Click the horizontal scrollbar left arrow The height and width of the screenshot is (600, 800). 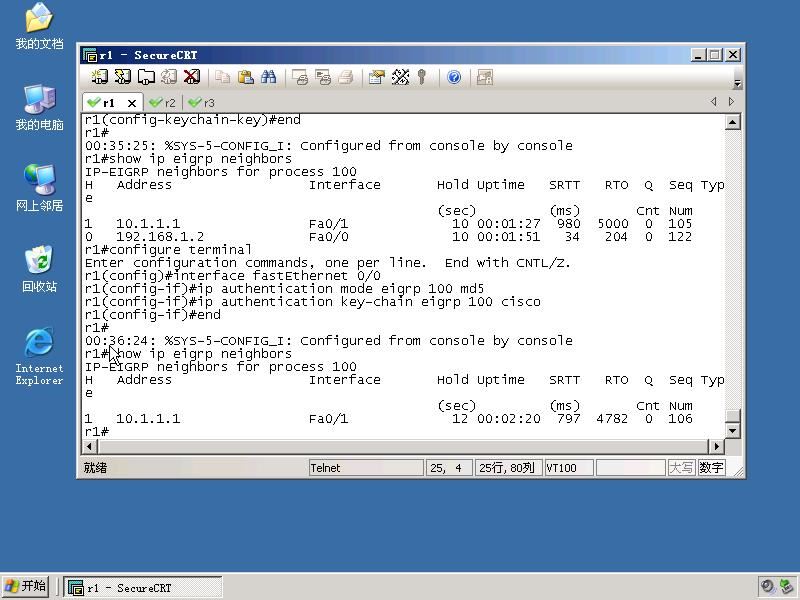coord(89,446)
